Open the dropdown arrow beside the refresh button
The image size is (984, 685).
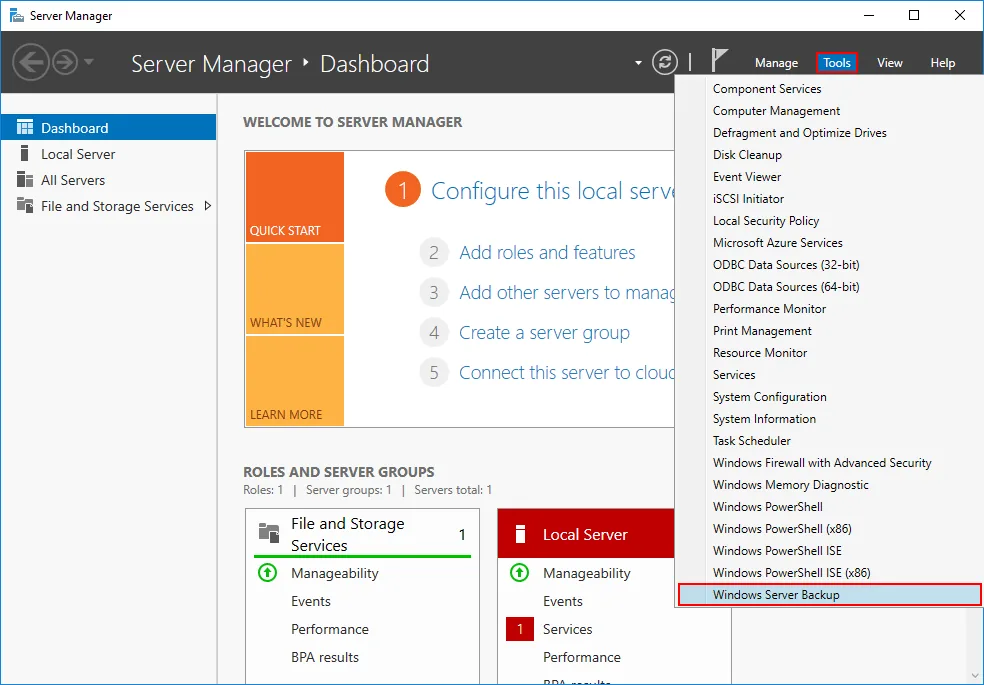click(640, 62)
